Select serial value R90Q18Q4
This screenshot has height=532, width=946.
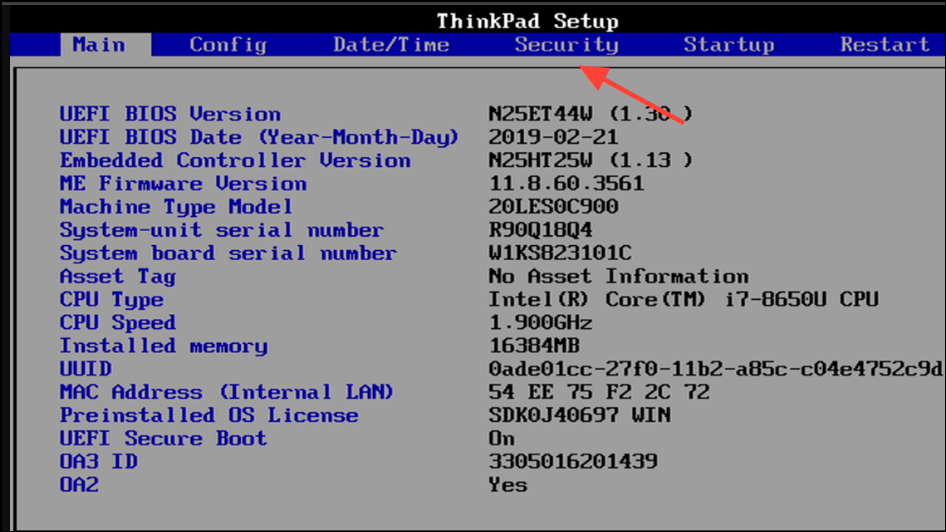point(541,230)
